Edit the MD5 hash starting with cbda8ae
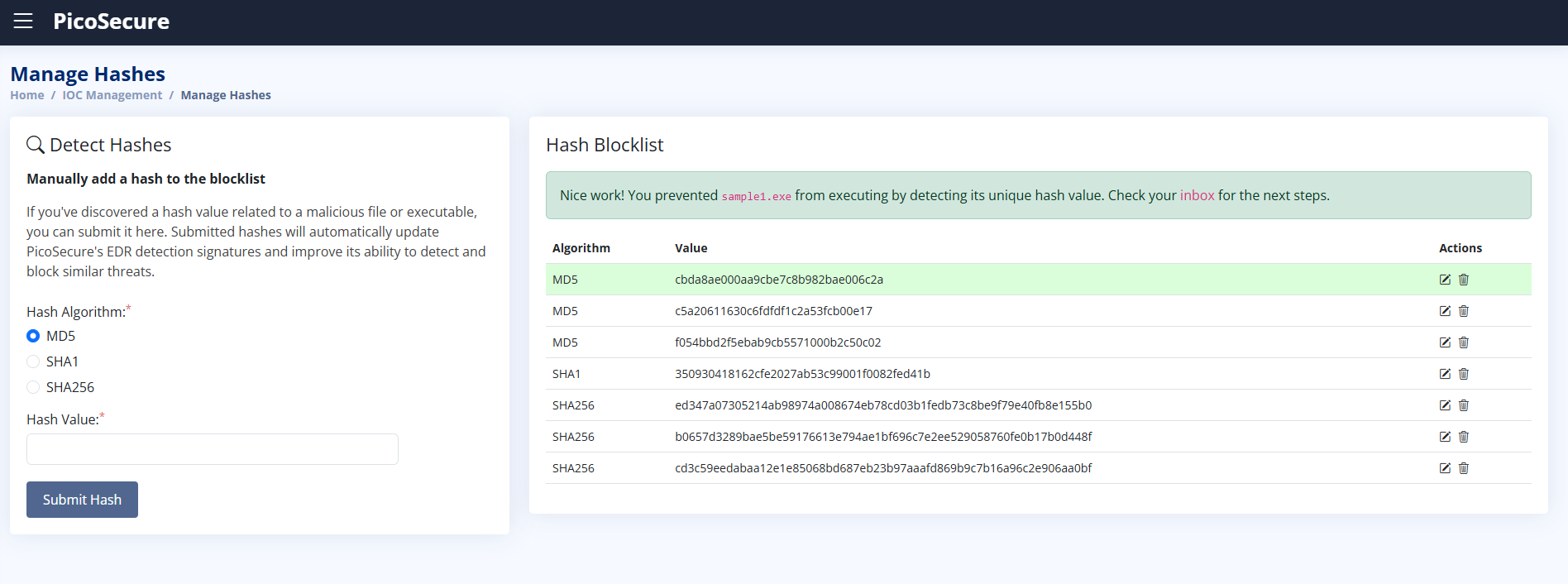Viewport: 1568px width, 584px height. pos(1445,280)
